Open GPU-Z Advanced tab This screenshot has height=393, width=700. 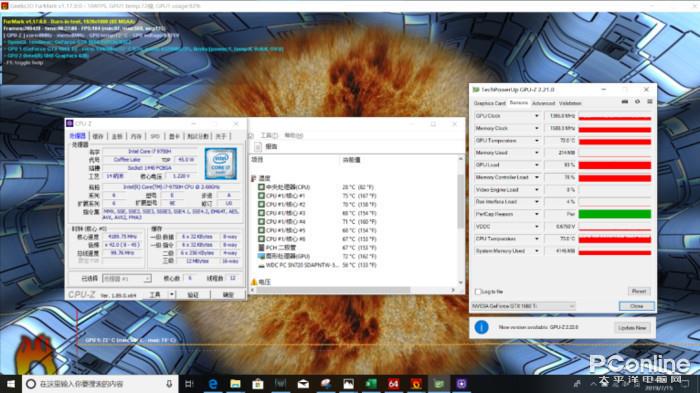click(x=543, y=103)
